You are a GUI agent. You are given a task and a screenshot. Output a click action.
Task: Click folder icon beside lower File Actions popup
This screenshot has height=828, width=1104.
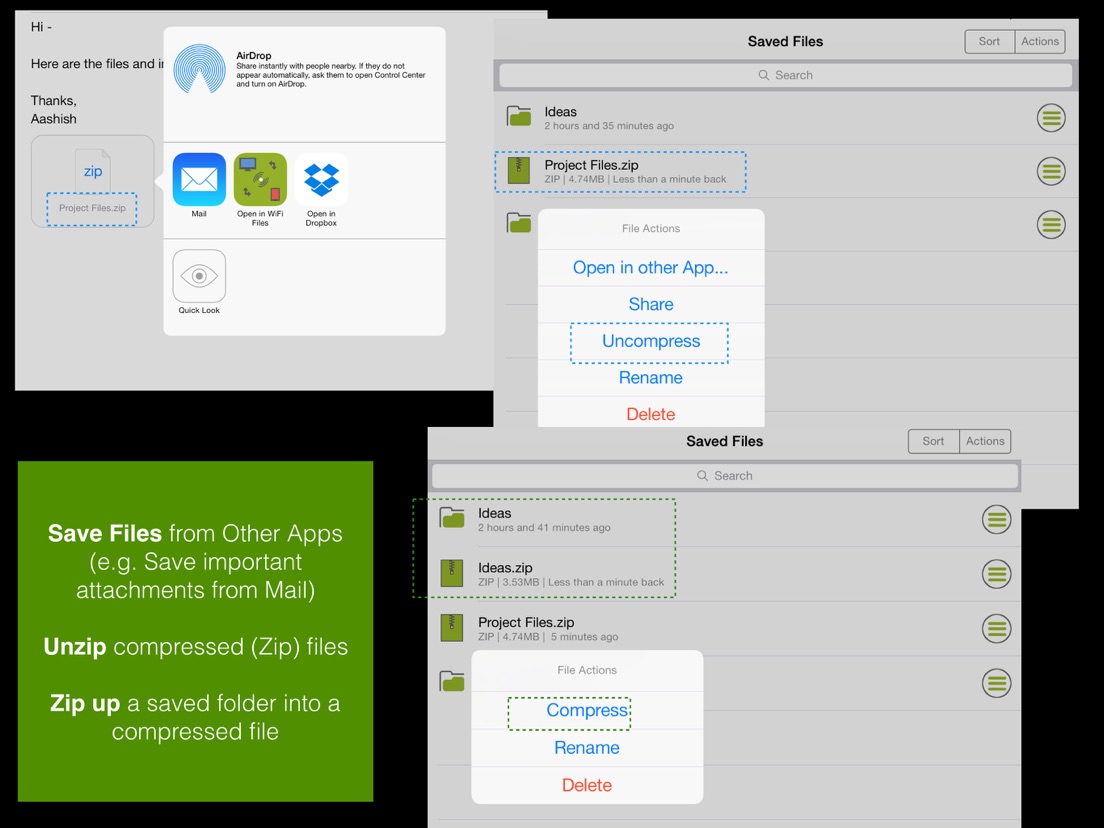[452, 682]
